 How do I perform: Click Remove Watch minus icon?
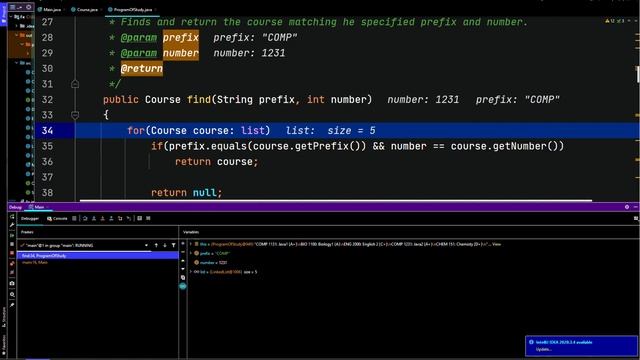(x=183, y=252)
